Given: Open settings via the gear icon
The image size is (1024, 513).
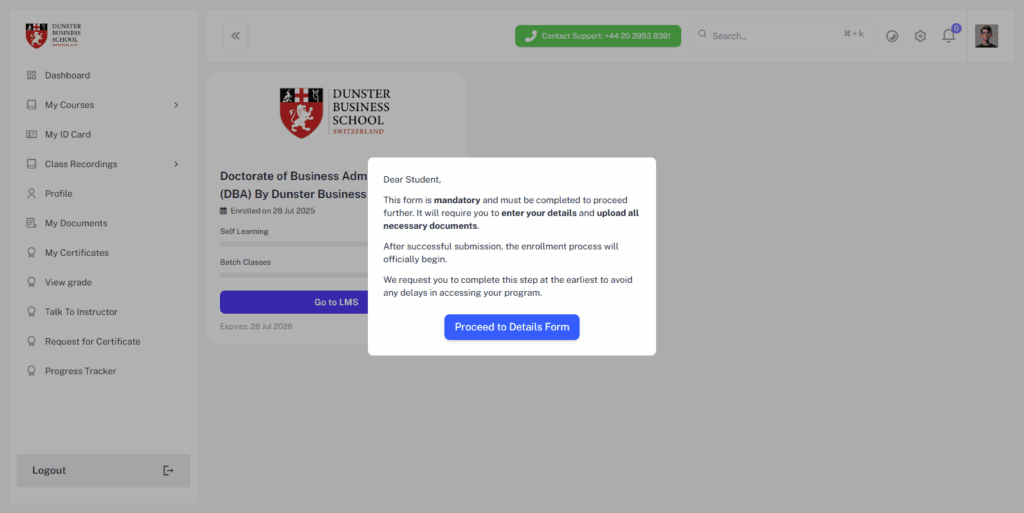Looking at the screenshot, I should (920, 36).
